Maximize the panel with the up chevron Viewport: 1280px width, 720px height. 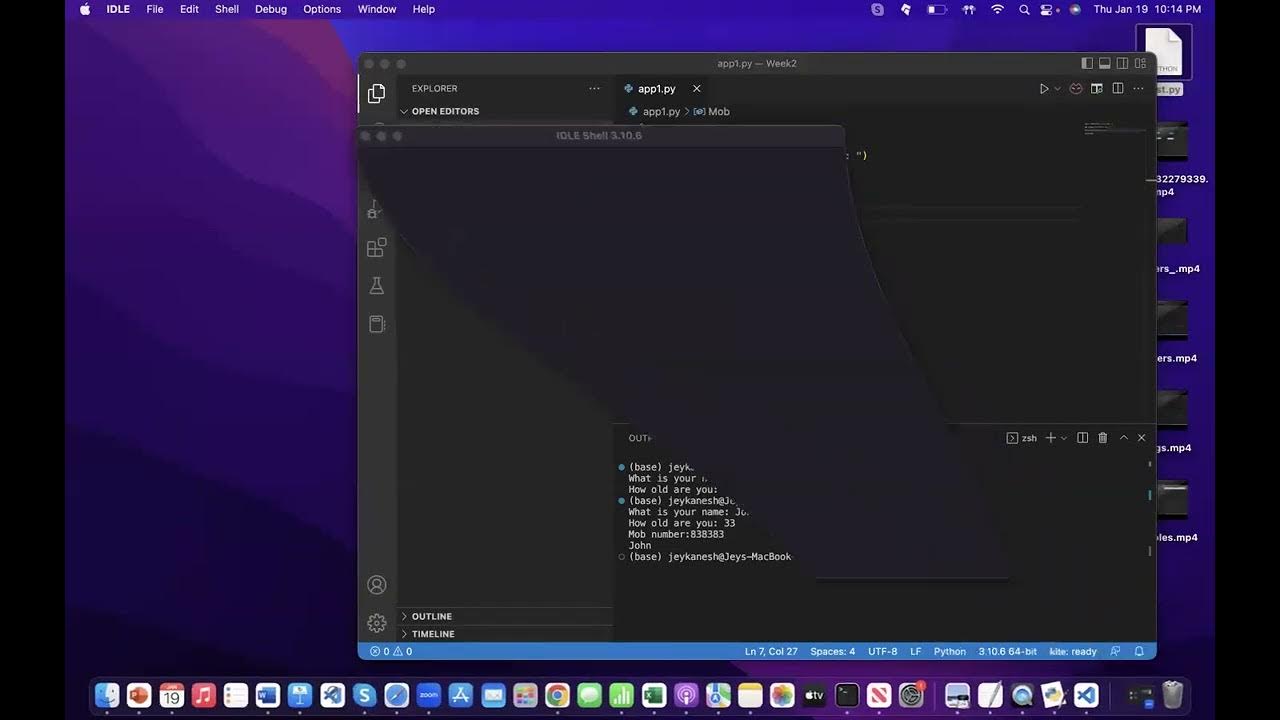(1123, 438)
